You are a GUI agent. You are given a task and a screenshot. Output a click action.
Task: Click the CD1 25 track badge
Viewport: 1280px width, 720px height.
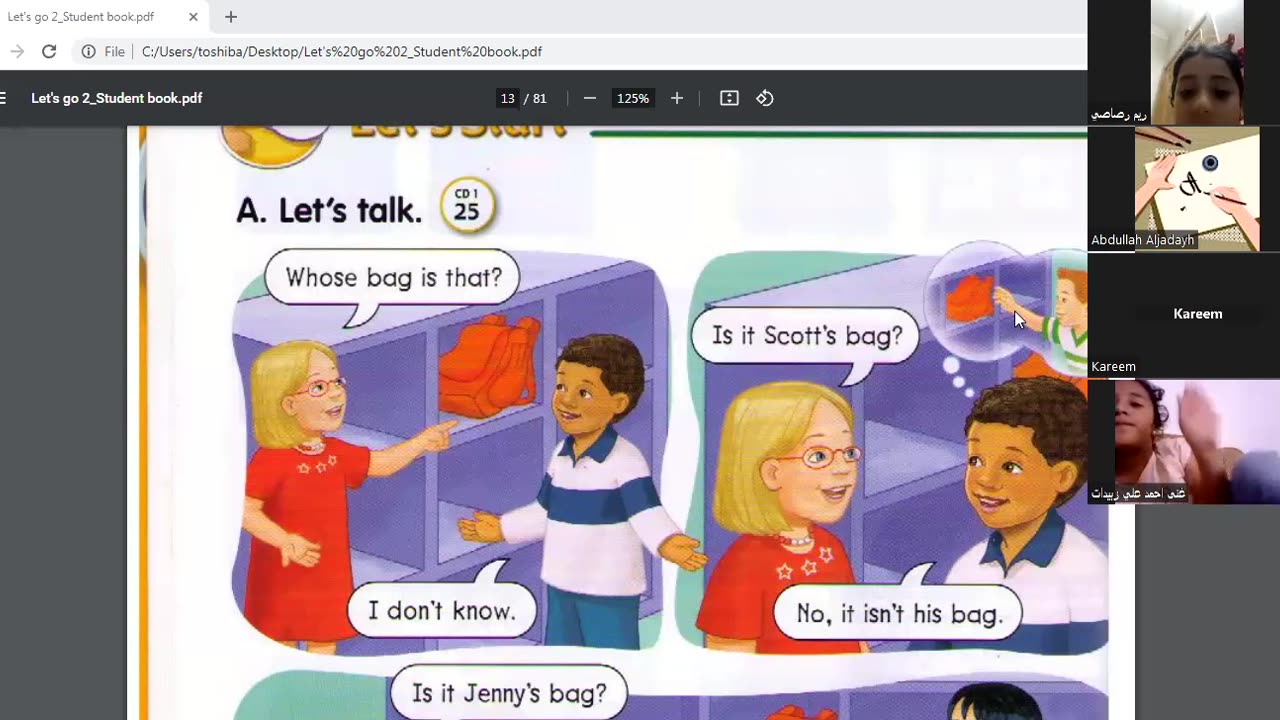click(467, 205)
